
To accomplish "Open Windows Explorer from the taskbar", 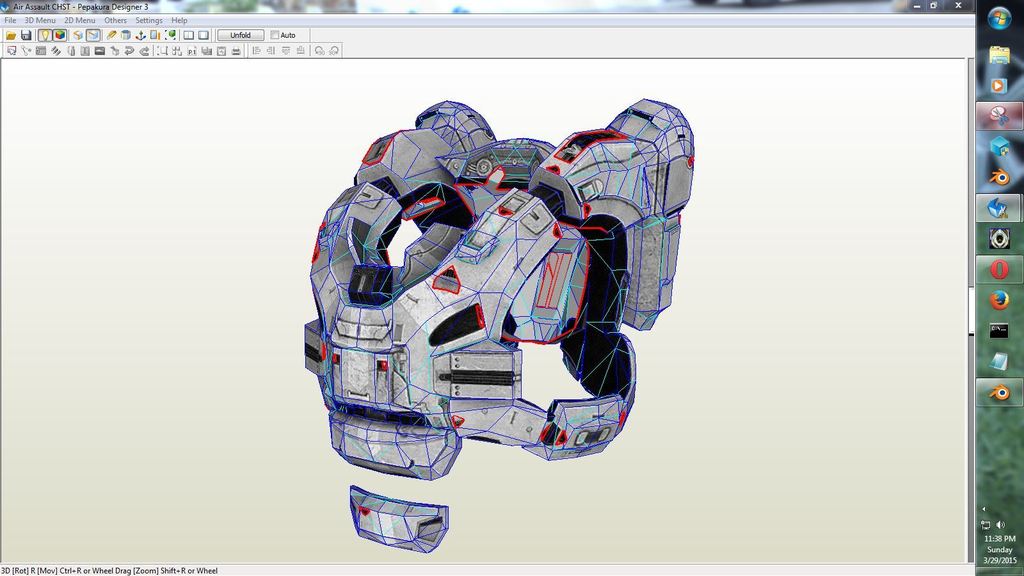I will pos(999,55).
